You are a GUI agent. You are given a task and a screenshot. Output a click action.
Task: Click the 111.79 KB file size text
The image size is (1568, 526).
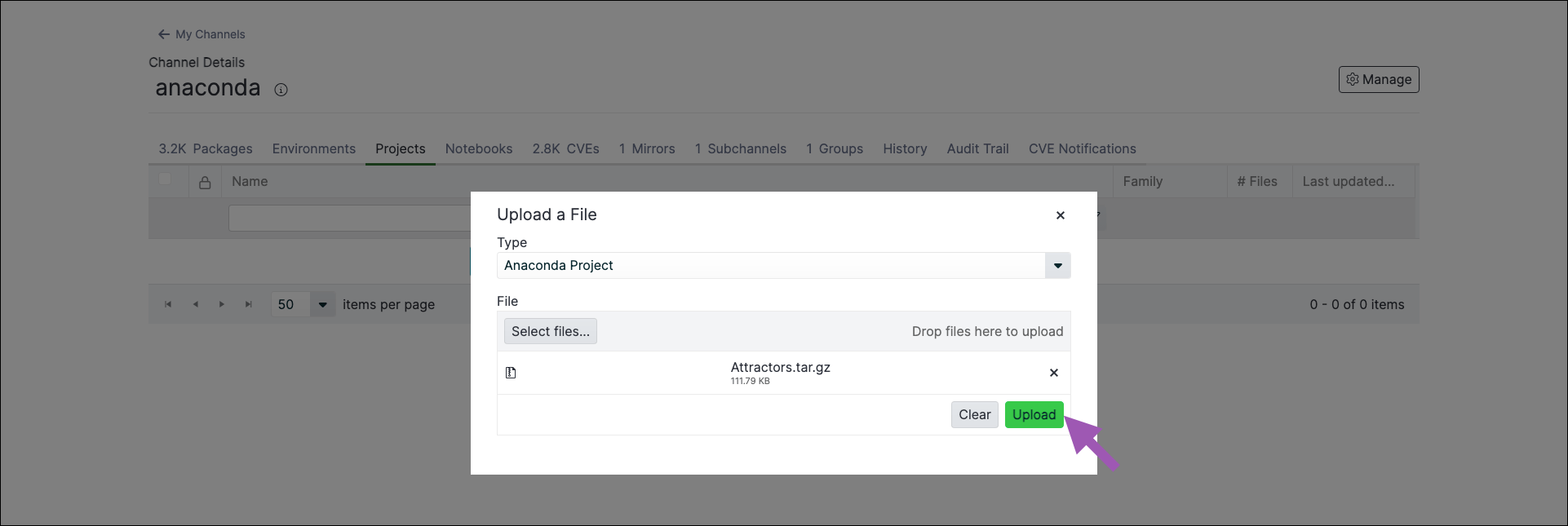pos(751,381)
